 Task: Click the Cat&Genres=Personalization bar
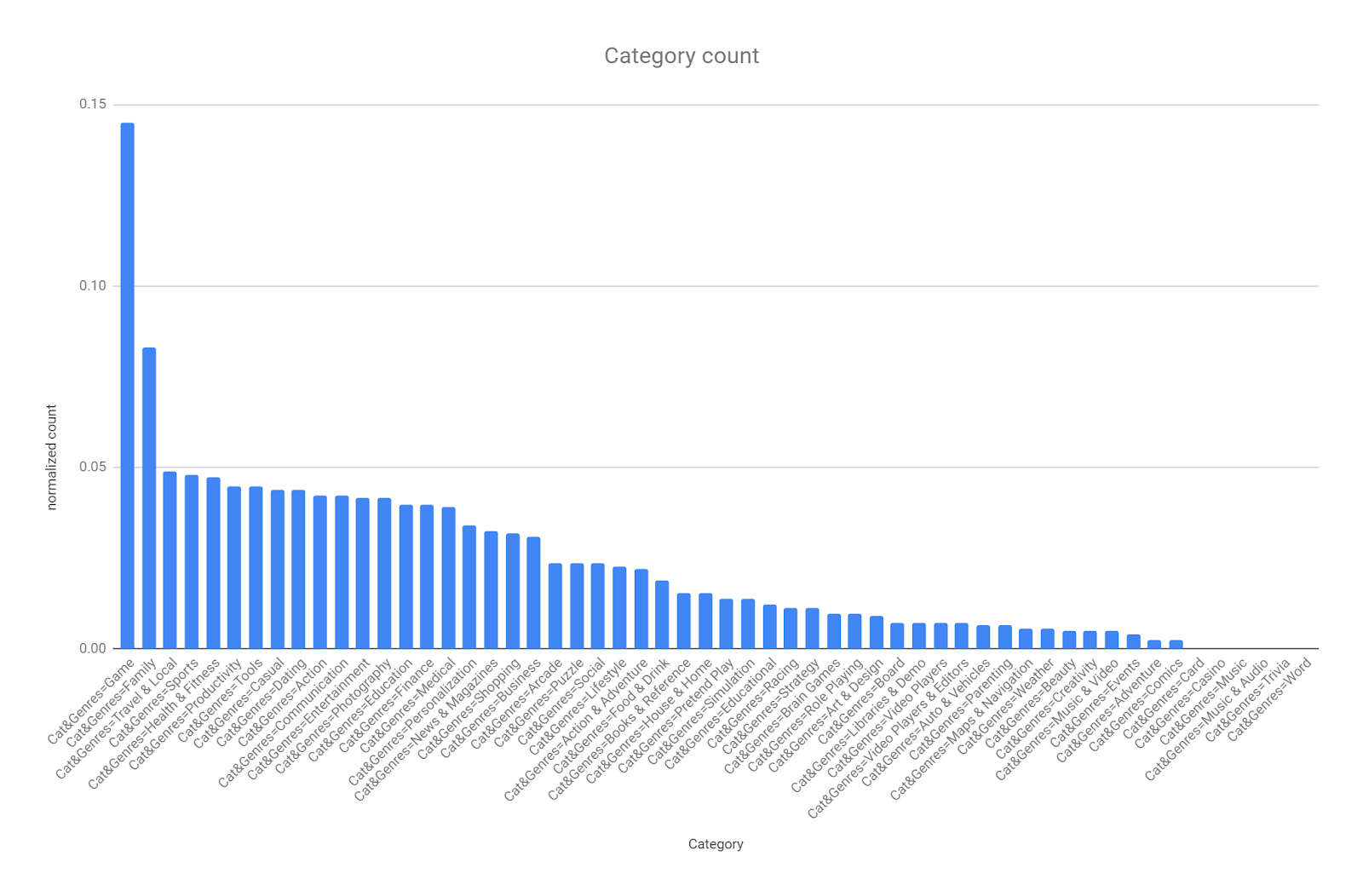tap(469, 587)
